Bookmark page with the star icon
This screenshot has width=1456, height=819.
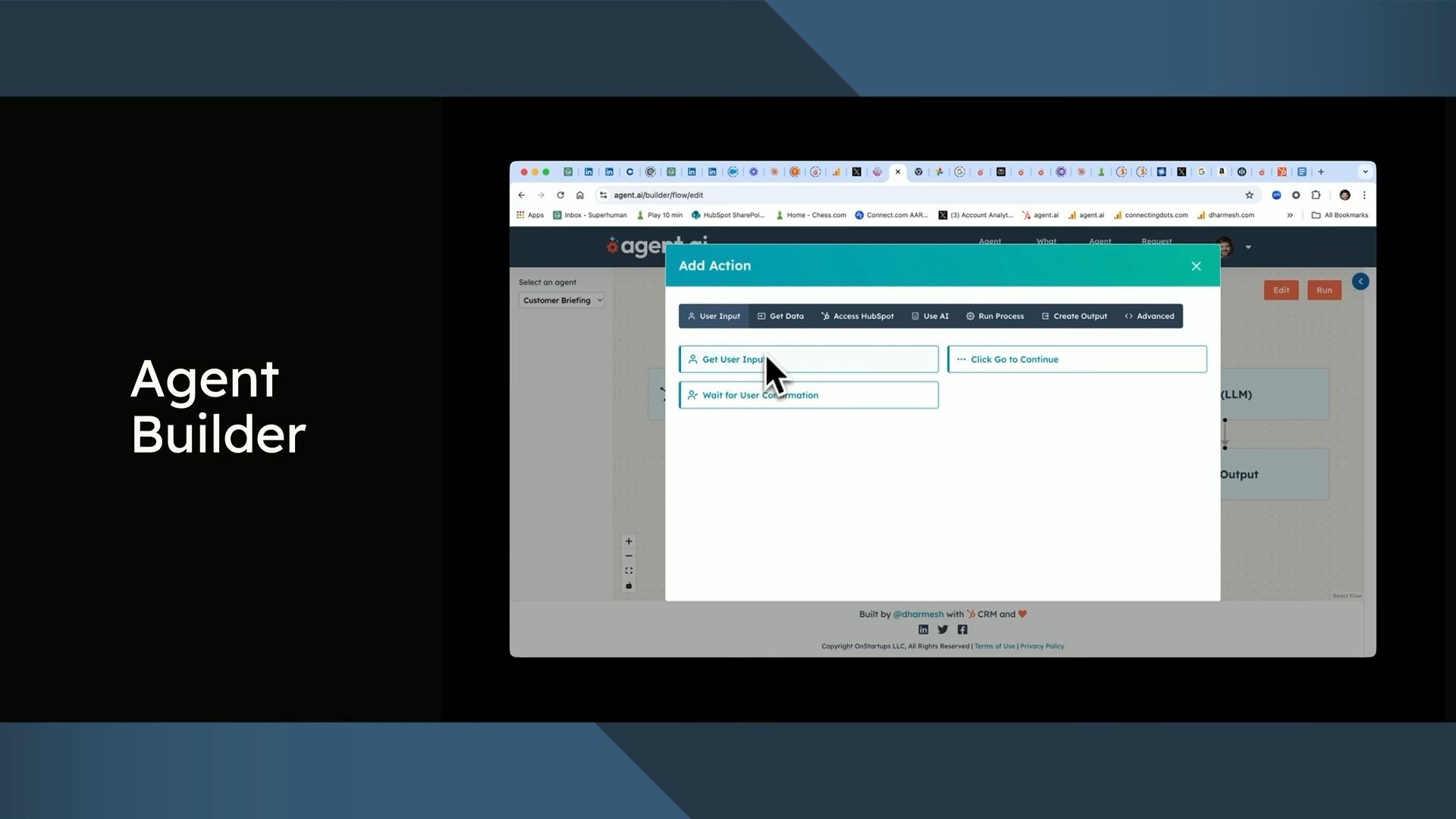1250,195
